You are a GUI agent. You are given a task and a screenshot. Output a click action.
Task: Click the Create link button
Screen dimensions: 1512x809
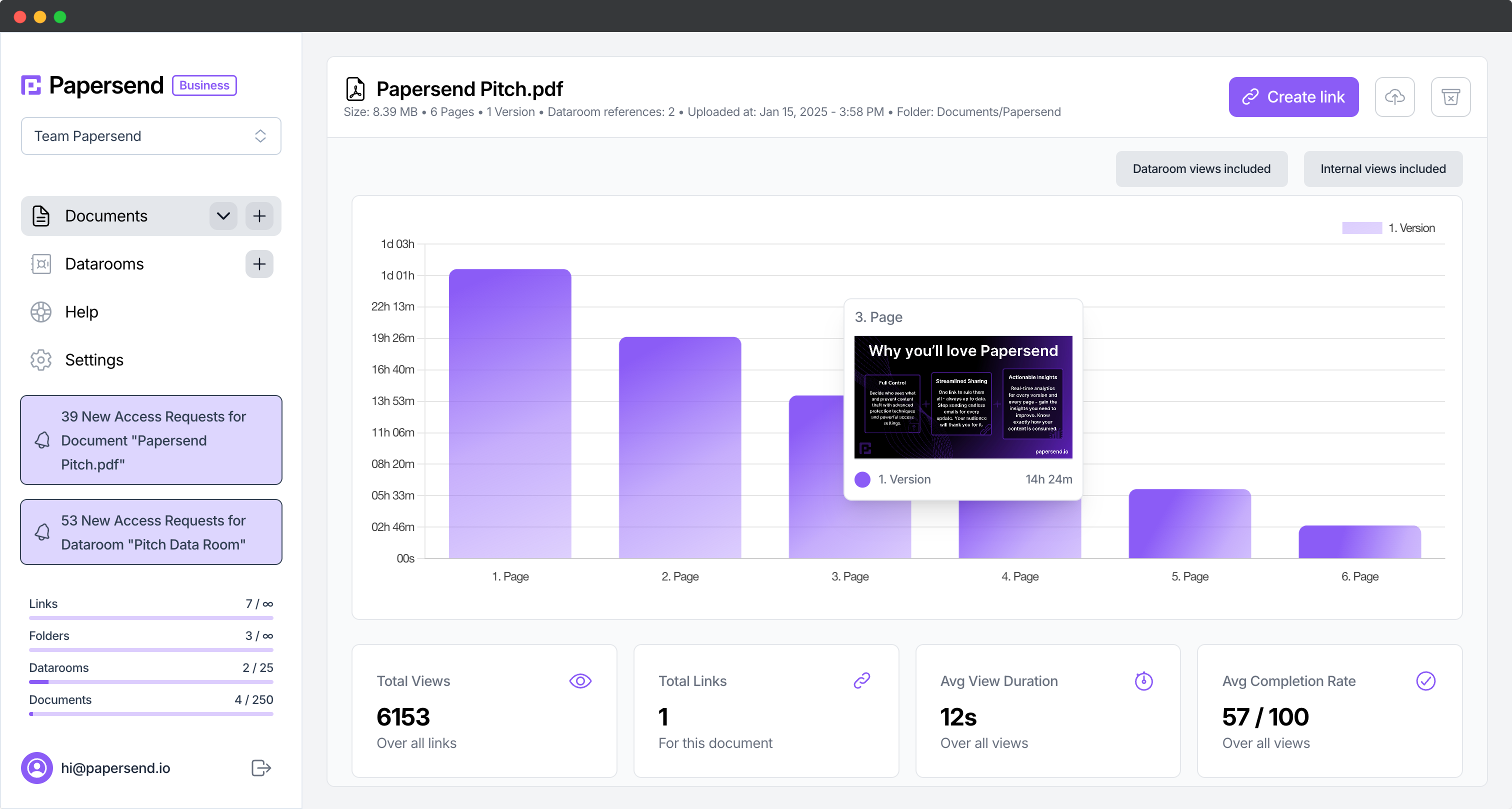pos(1293,97)
